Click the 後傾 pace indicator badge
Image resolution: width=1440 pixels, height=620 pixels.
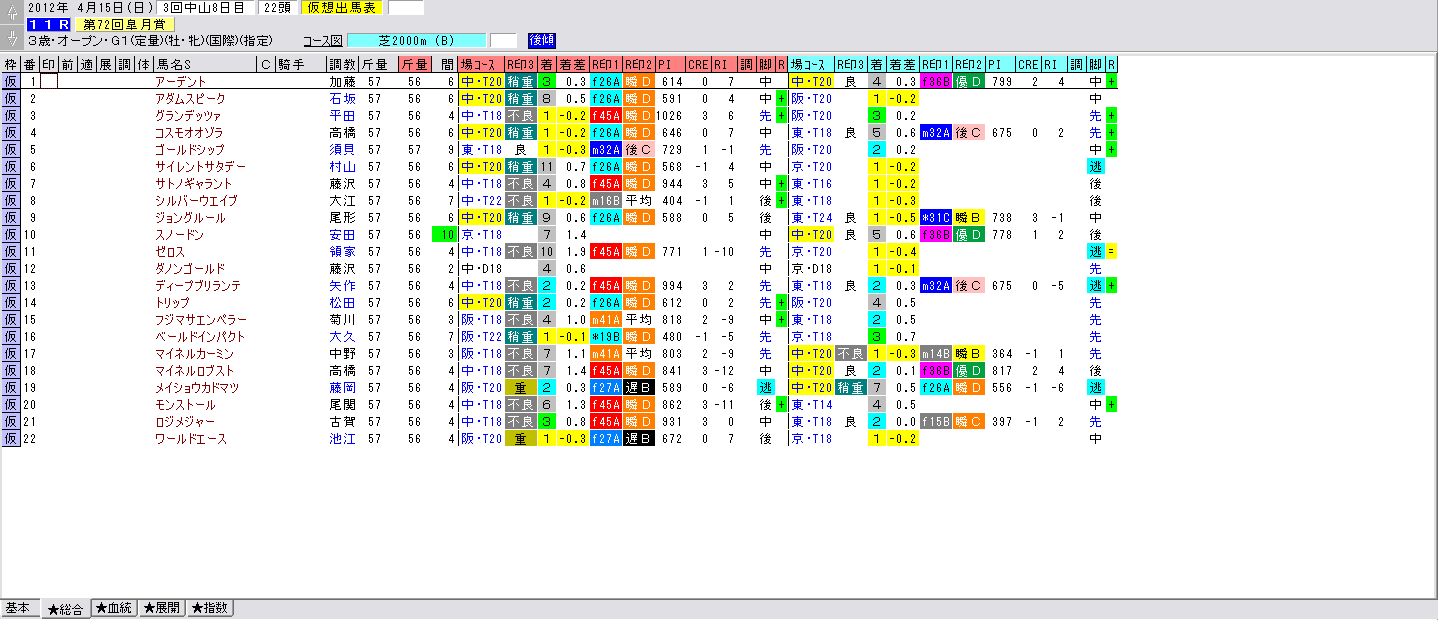(x=541, y=40)
